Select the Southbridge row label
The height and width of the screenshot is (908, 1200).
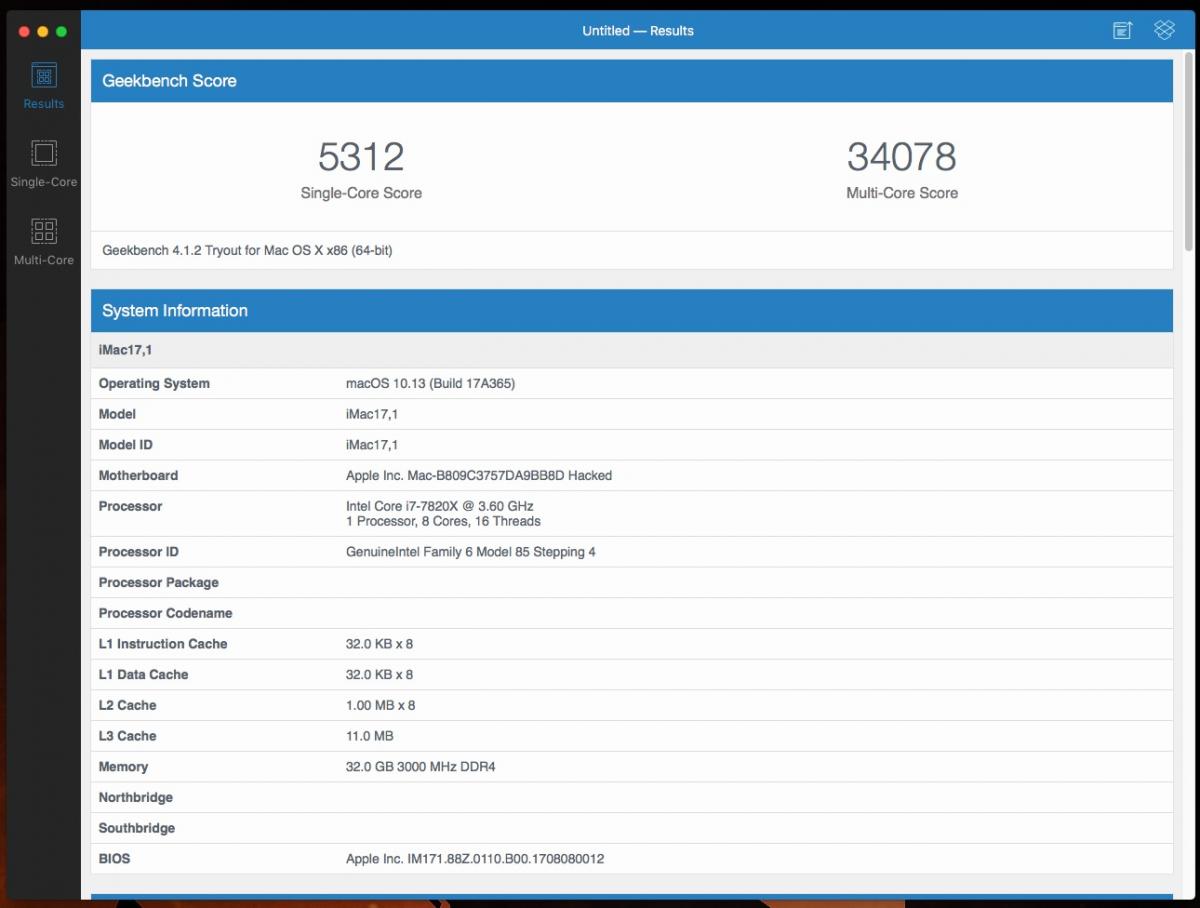click(136, 829)
